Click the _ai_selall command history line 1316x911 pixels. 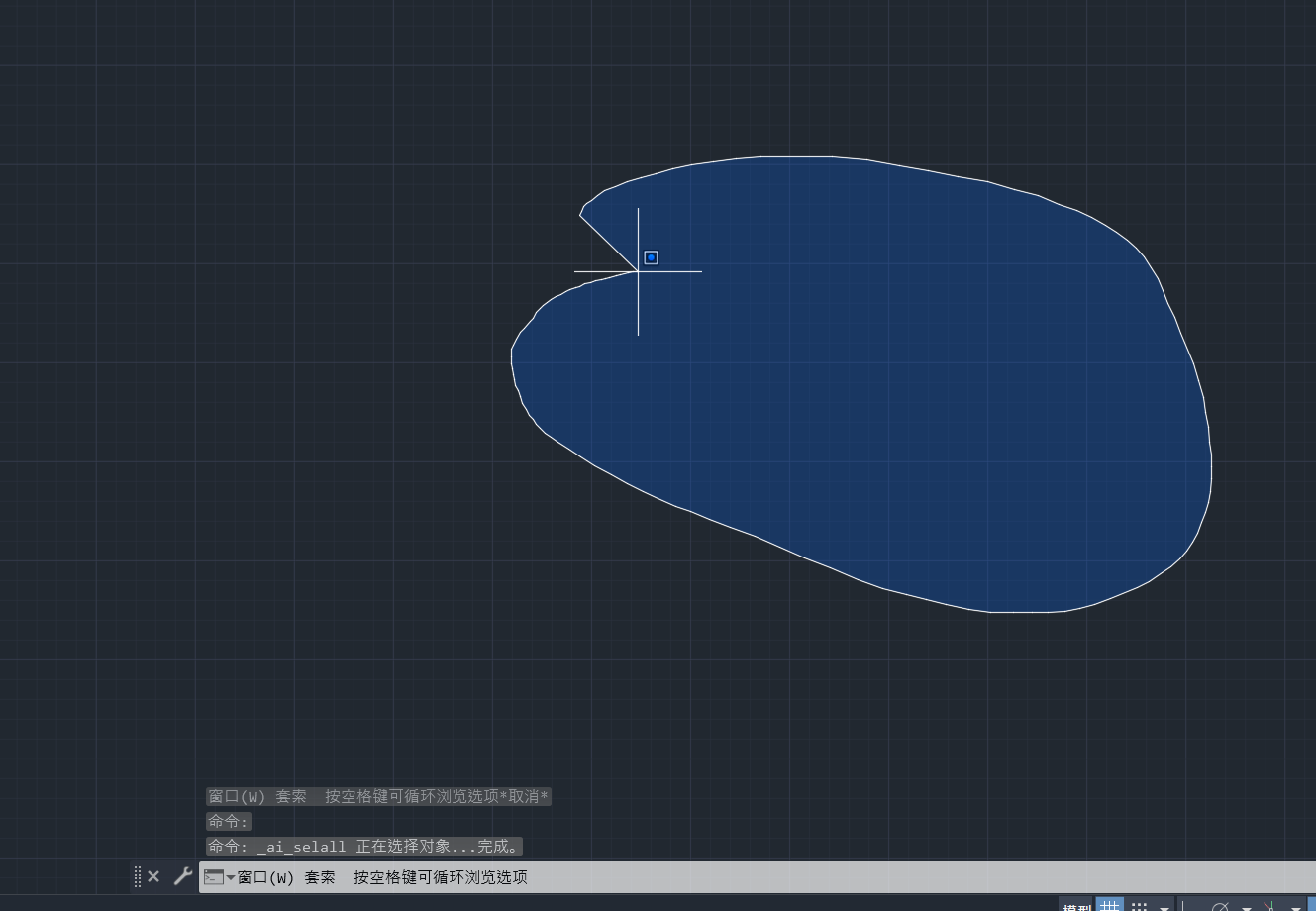click(x=363, y=847)
